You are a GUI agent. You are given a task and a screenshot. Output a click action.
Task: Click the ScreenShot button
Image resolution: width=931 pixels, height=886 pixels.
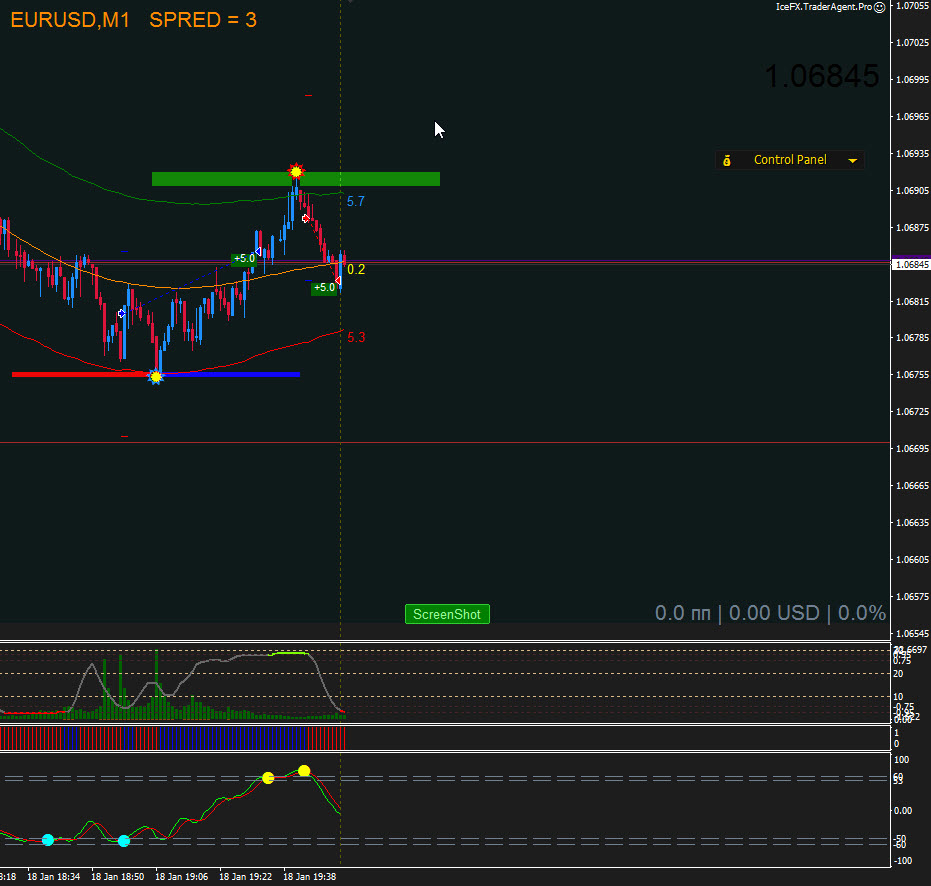tap(447, 614)
